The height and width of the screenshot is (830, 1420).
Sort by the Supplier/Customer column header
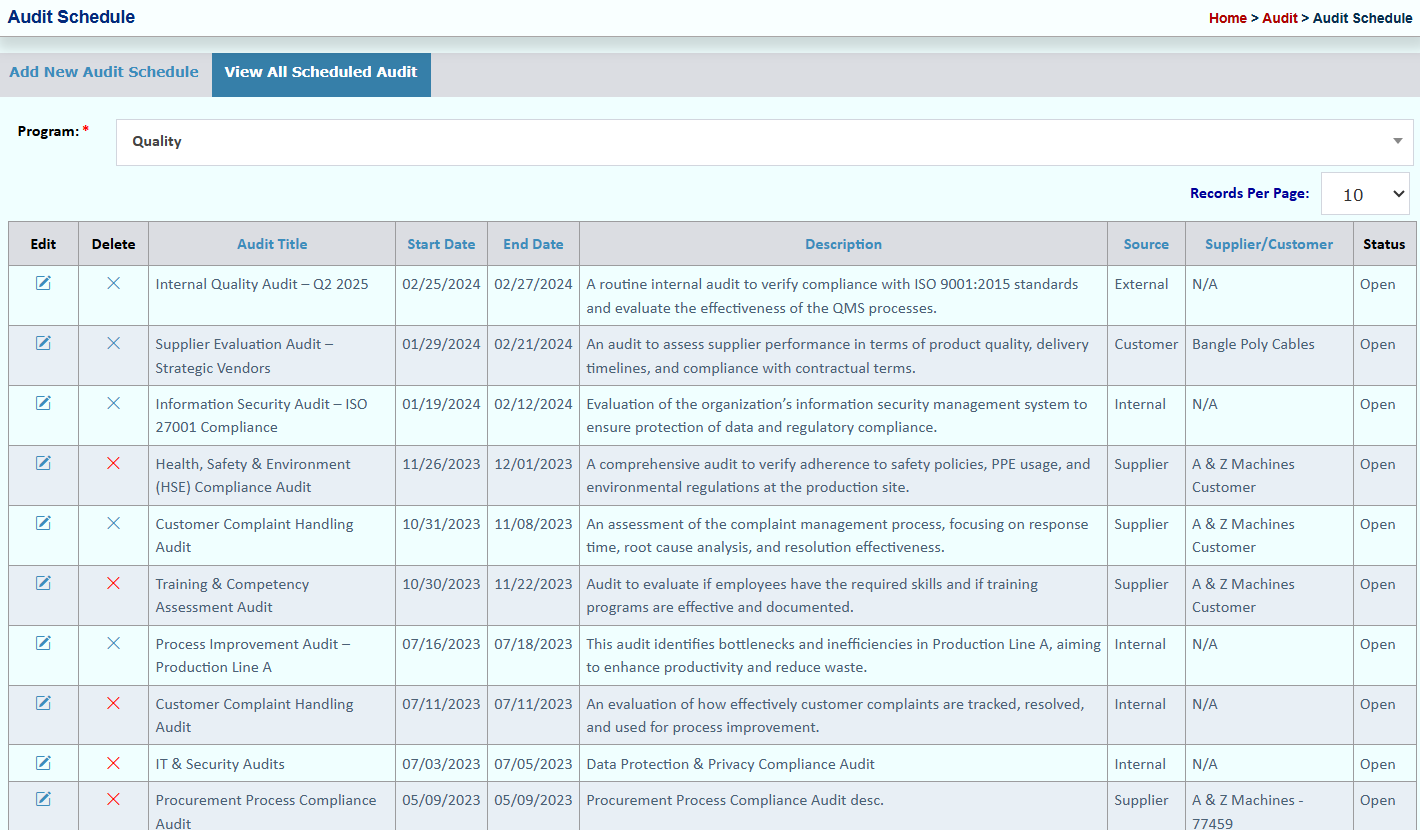tap(1269, 244)
